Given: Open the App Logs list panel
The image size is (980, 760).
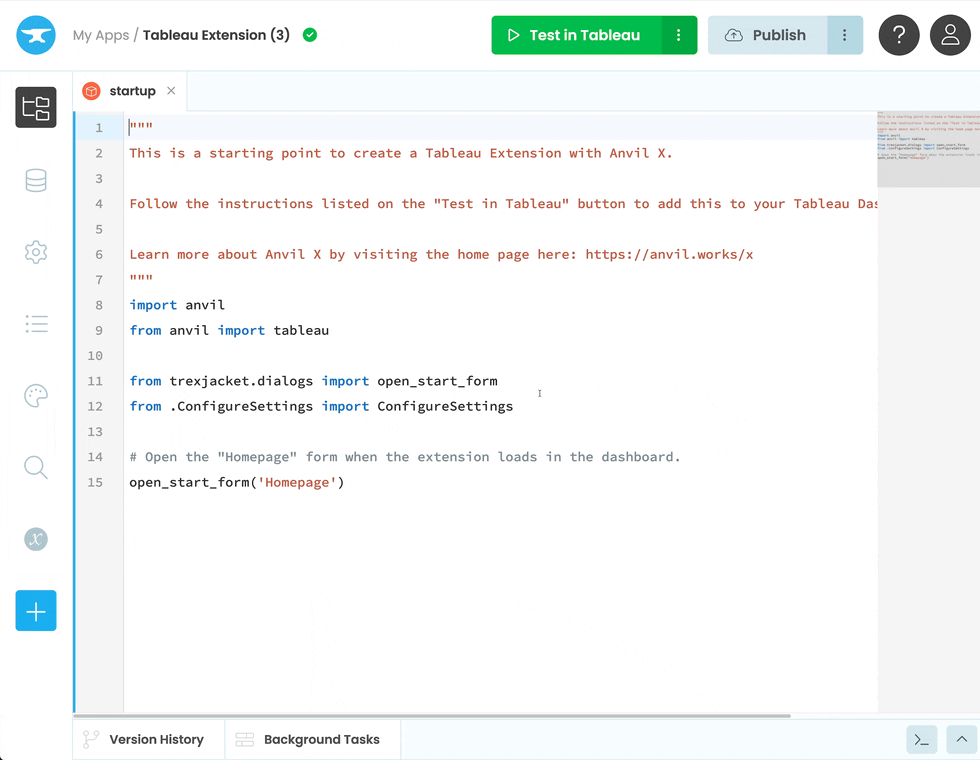Looking at the screenshot, I should (x=36, y=324).
